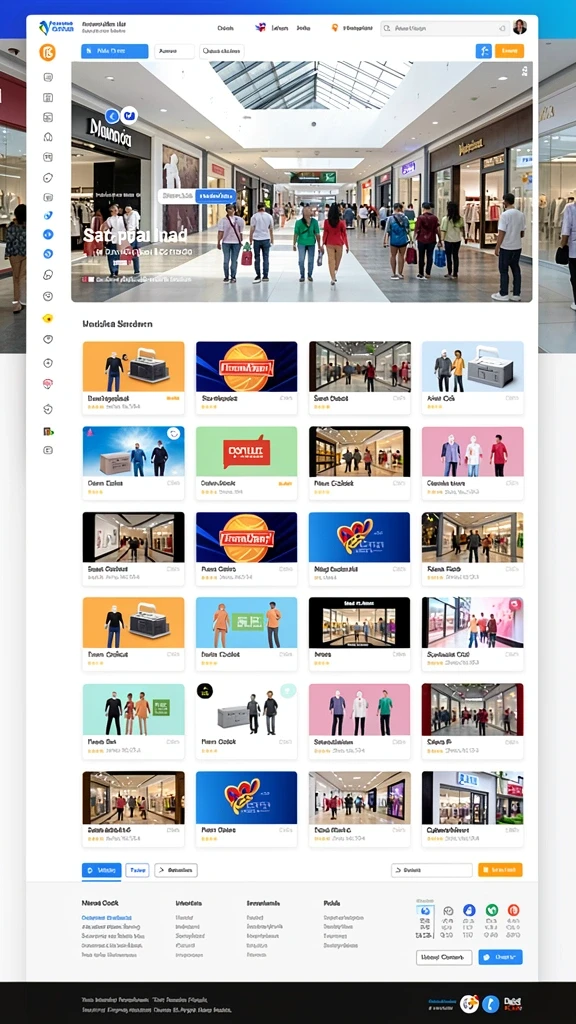576x1024 pixels.
Task: Expand the dropdown field with arrow near page bottom
Action: 432,870
